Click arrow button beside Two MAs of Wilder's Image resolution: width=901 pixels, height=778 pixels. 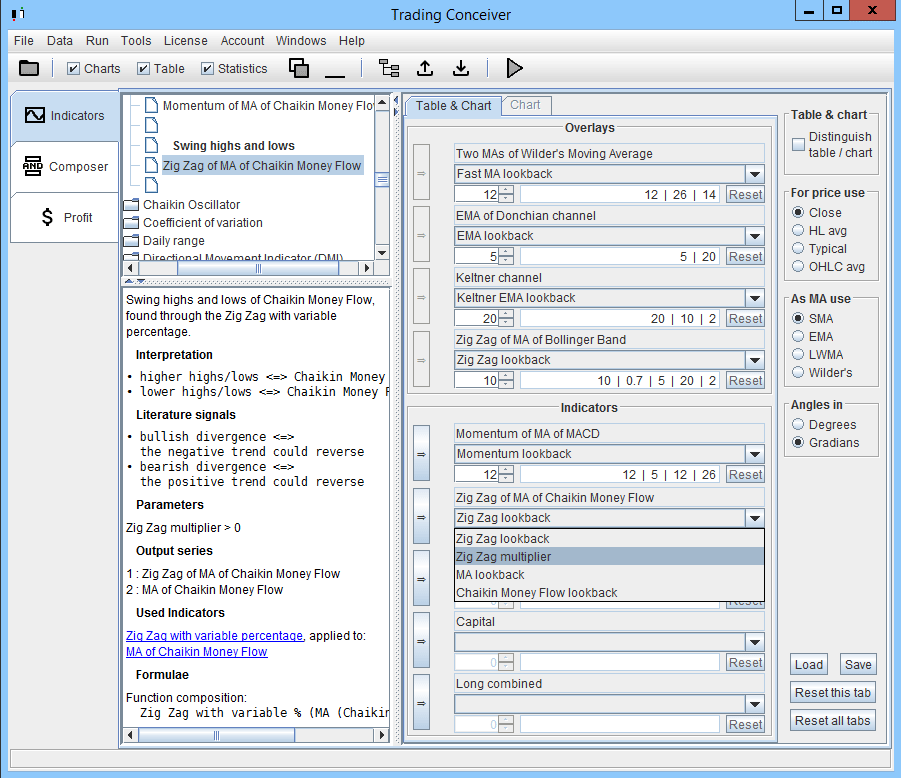[x=421, y=174]
